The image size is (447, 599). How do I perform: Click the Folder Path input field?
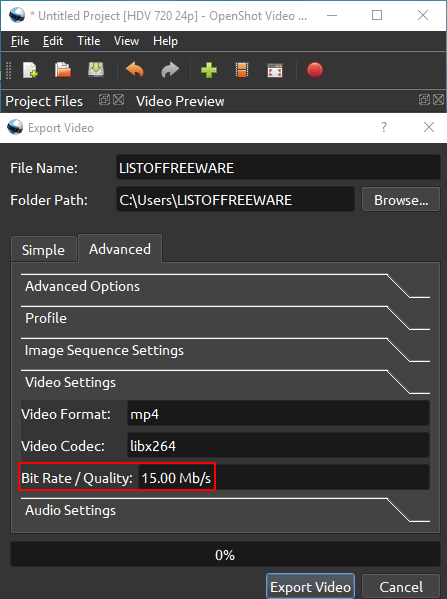click(x=235, y=199)
